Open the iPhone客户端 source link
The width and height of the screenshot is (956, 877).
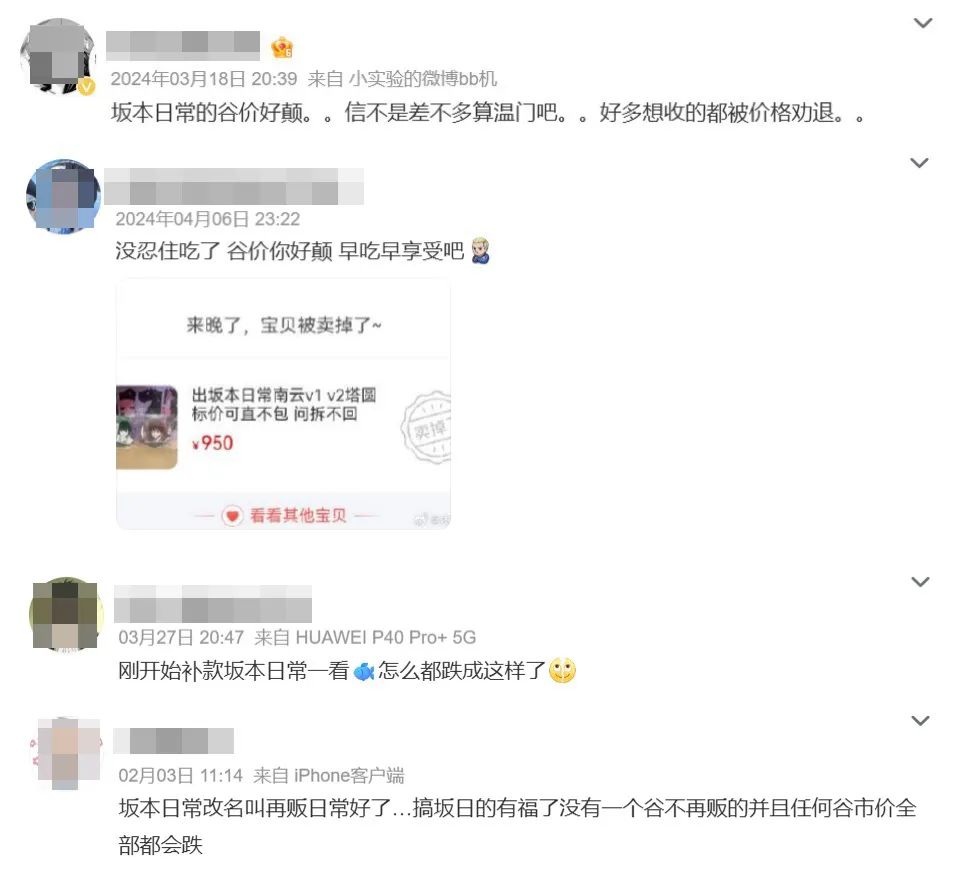349,776
